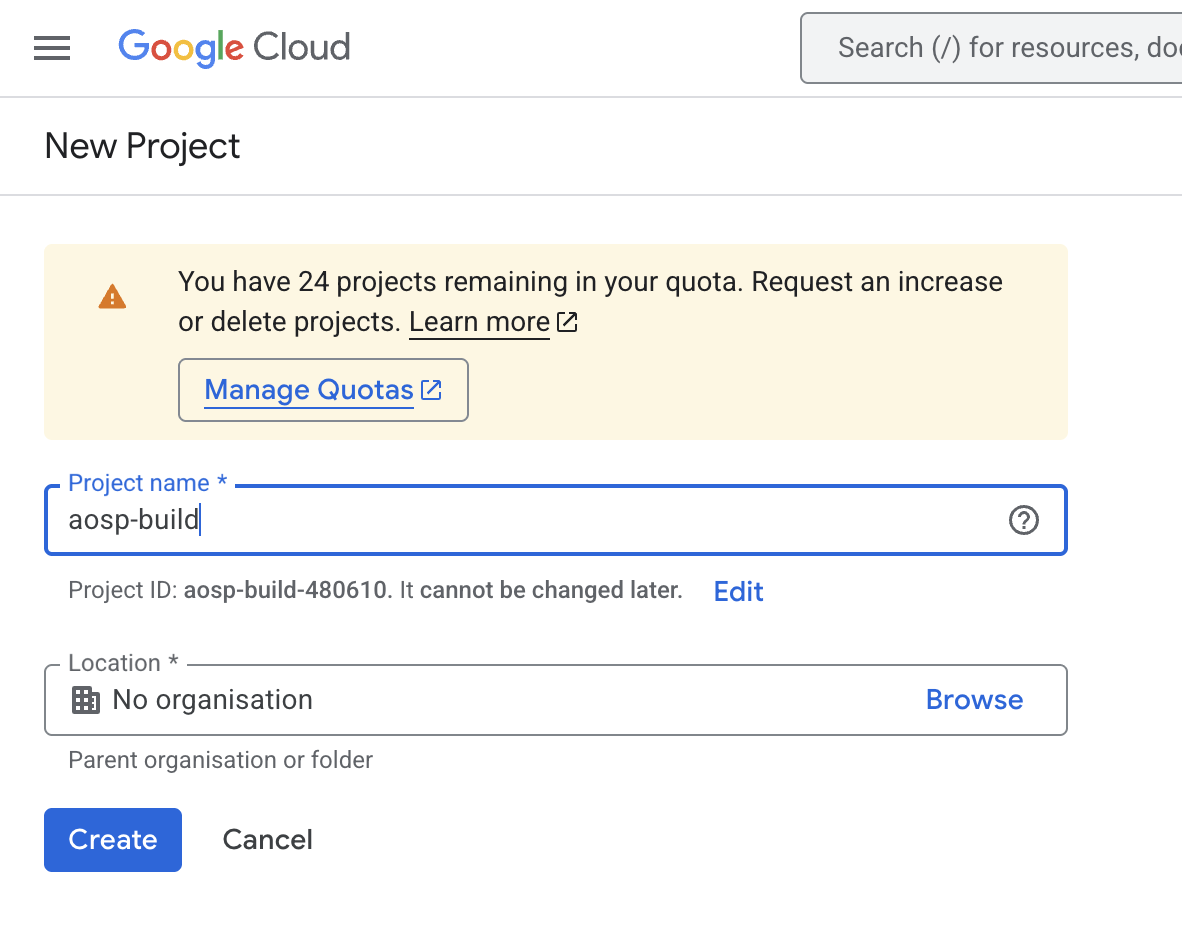Click the aosp-build-480610 project ID text
1182x942 pixels.
pos(286,591)
